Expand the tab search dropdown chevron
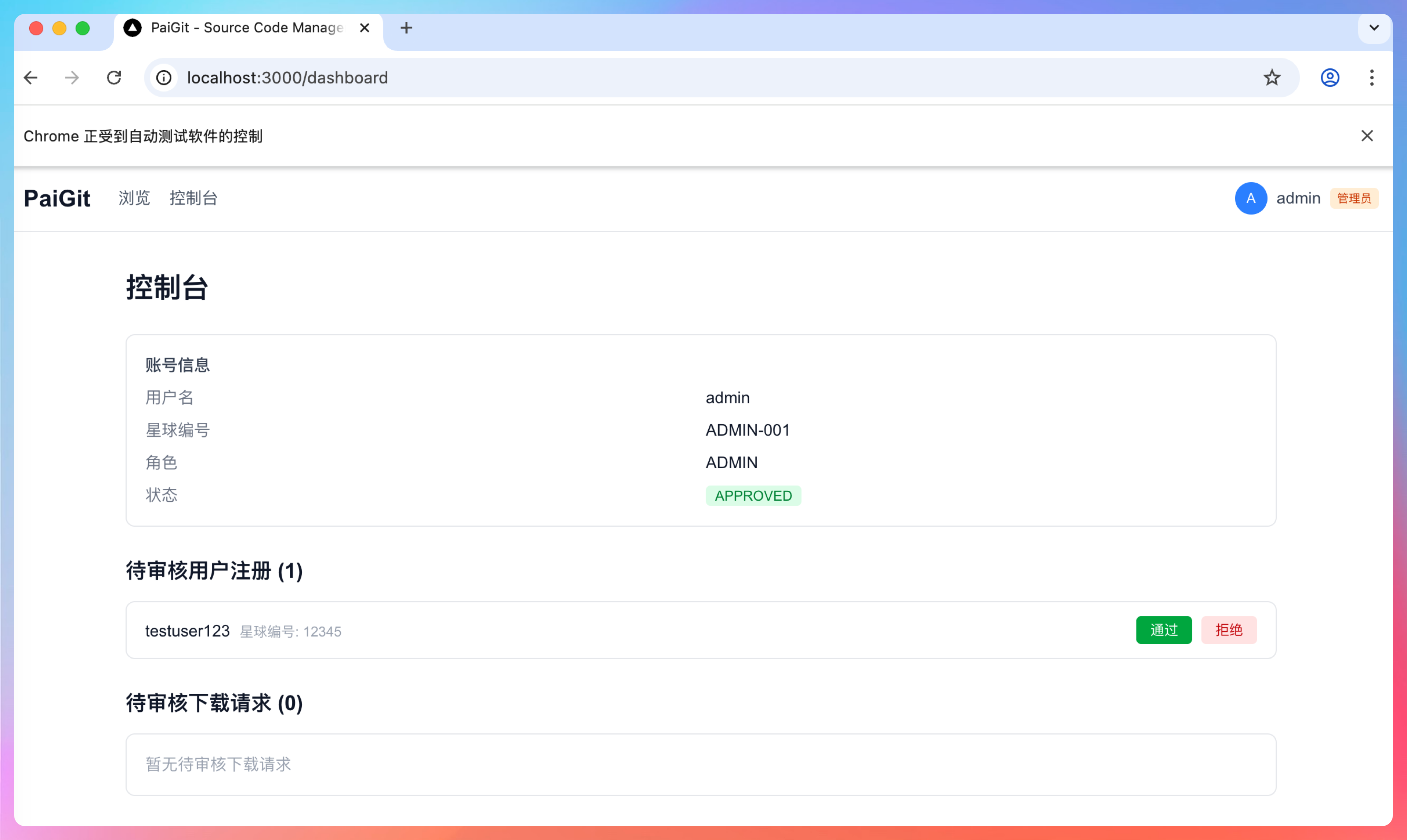1407x840 pixels. click(x=1374, y=28)
